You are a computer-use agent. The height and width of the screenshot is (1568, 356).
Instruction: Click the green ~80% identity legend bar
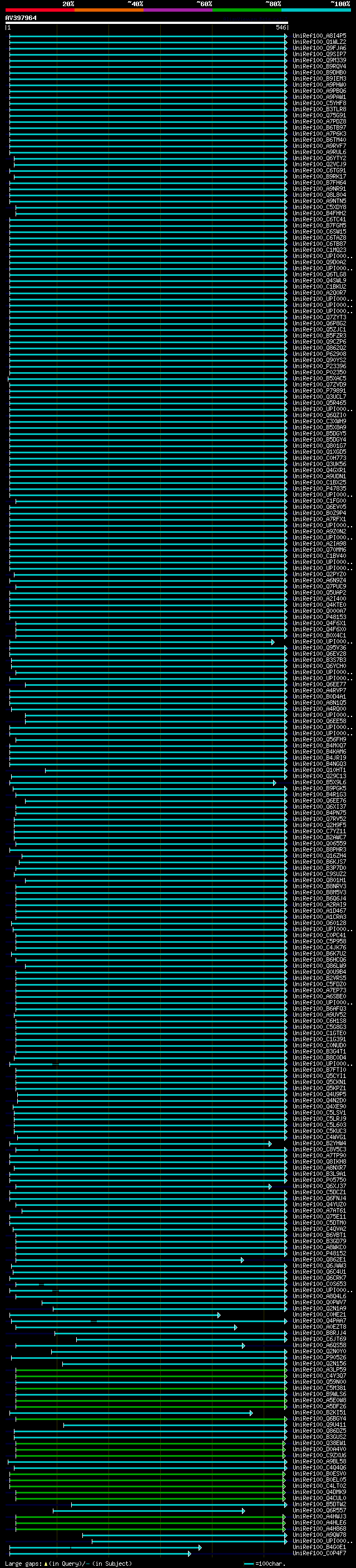[x=247, y=11]
